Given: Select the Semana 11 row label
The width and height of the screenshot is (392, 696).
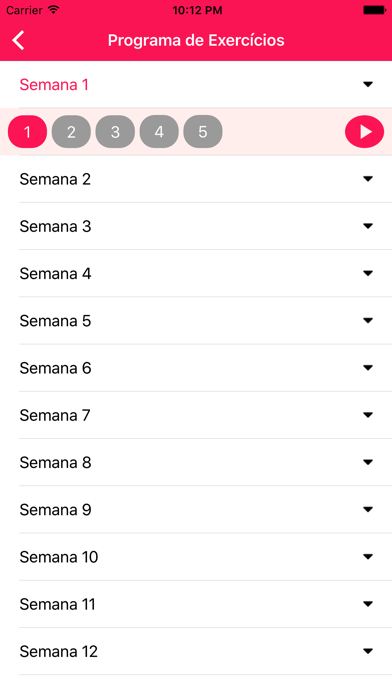Looking at the screenshot, I should [58, 604].
